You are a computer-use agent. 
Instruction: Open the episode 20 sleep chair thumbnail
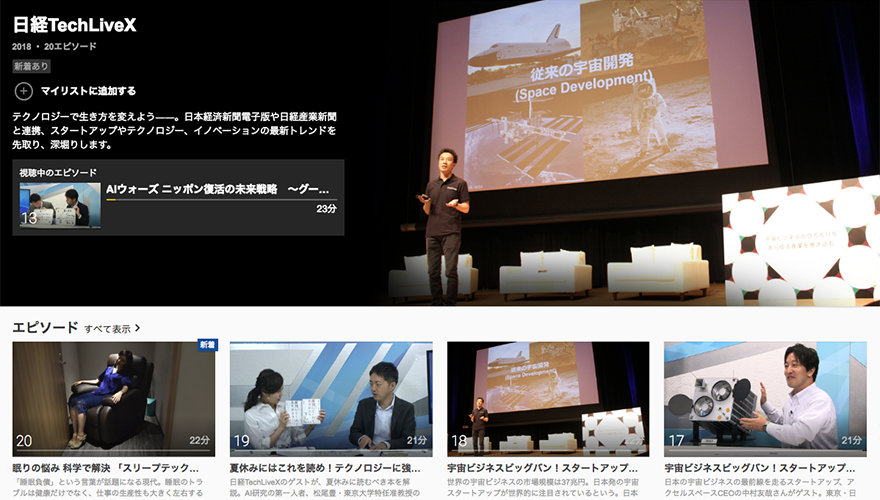point(113,398)
